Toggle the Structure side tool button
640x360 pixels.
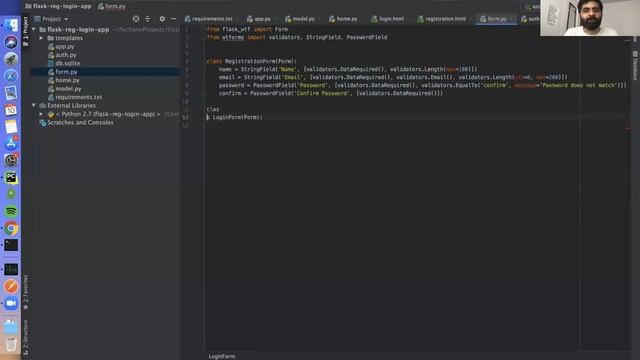(x=26, y=337)
